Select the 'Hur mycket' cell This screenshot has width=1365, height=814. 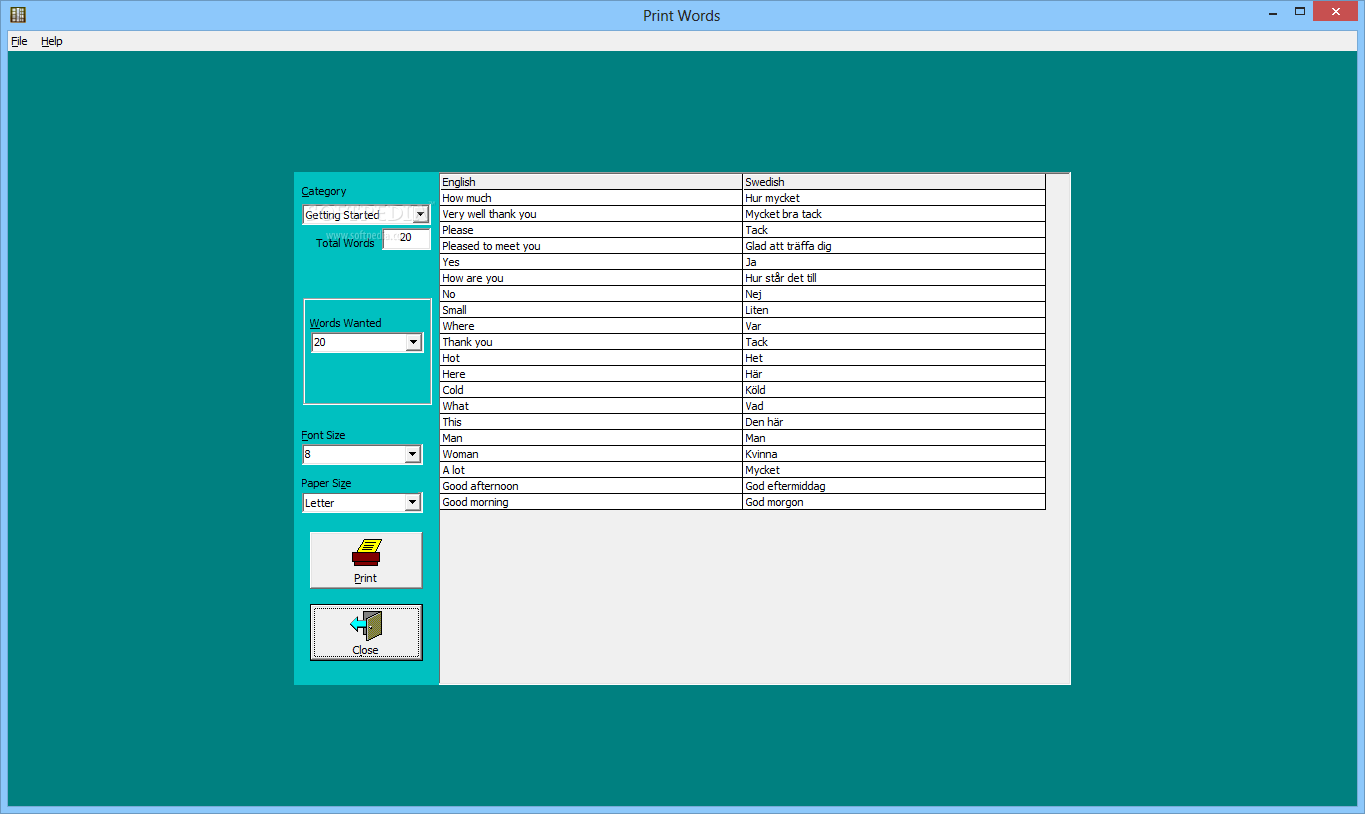[894, 198]
